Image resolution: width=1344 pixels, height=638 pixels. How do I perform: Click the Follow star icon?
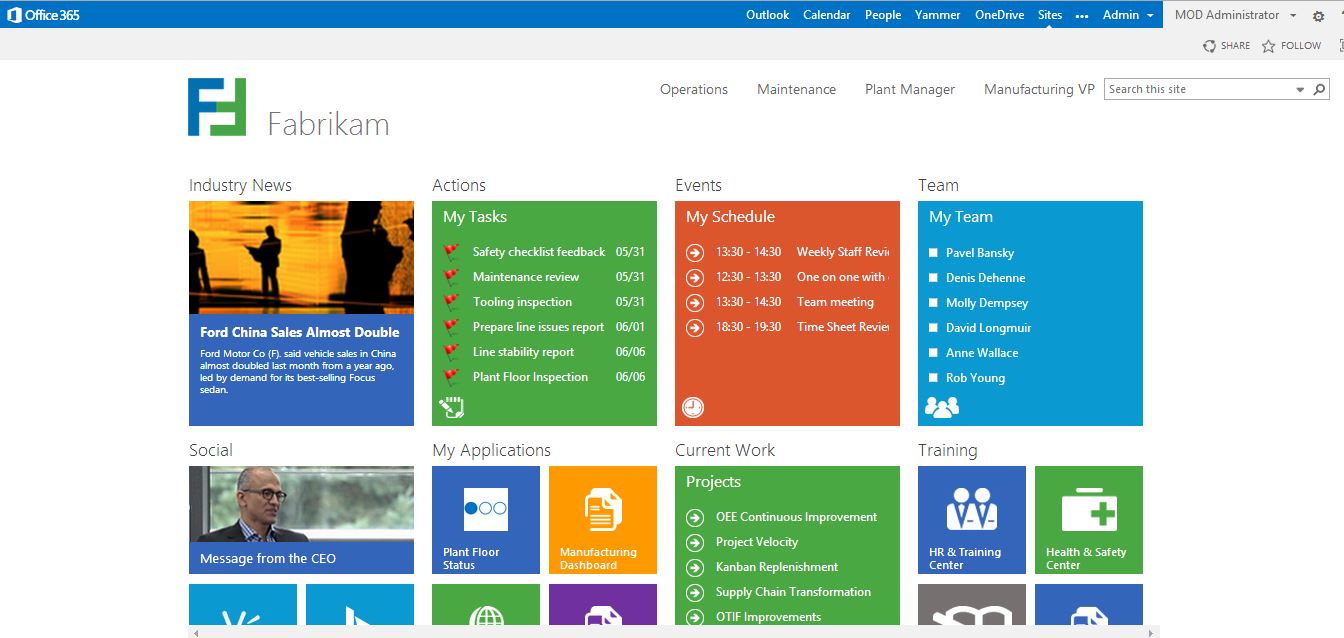pos(1268,46)
